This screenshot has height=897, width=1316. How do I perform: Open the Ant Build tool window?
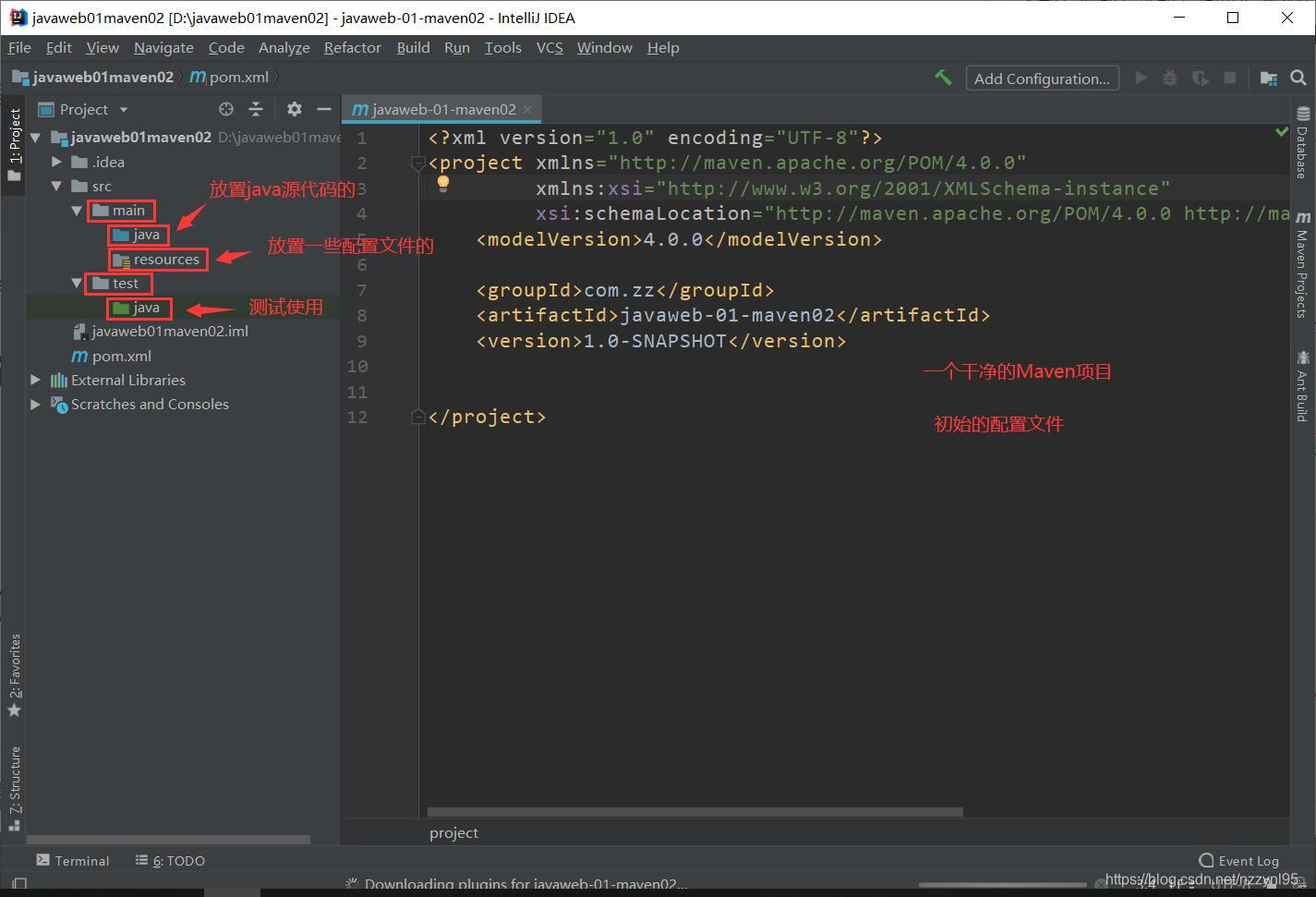(x=1302, y=385)
